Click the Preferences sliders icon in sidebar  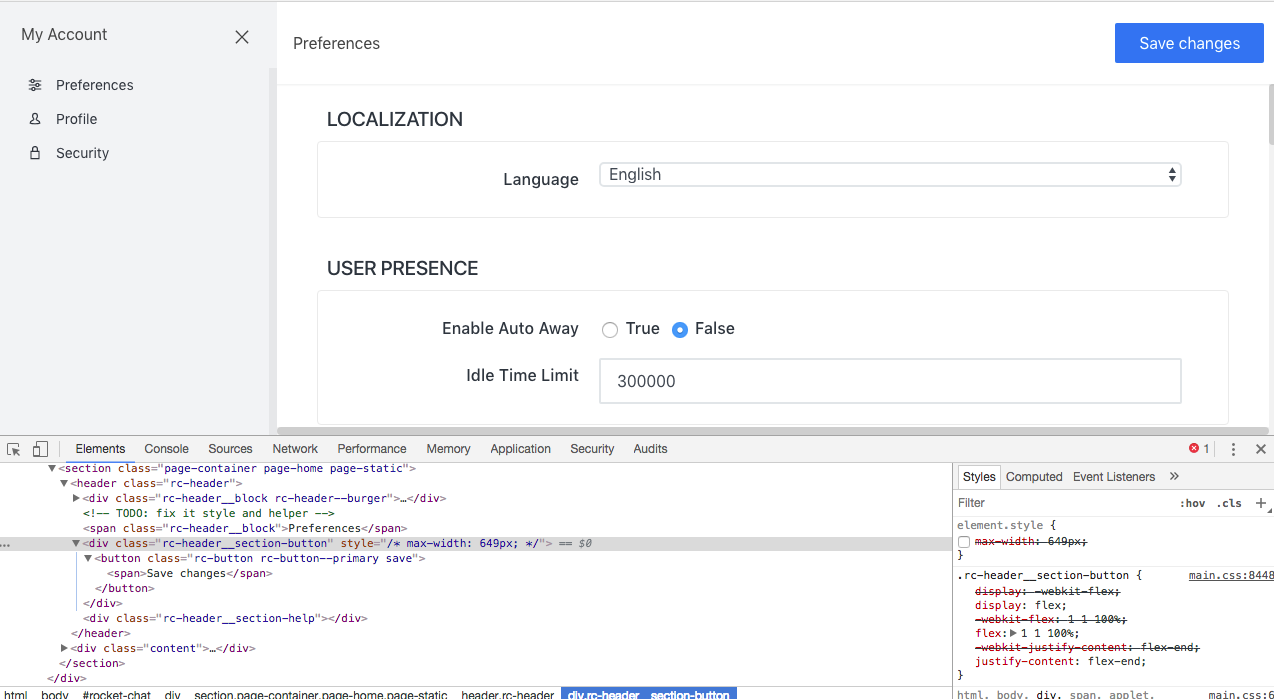35,85
